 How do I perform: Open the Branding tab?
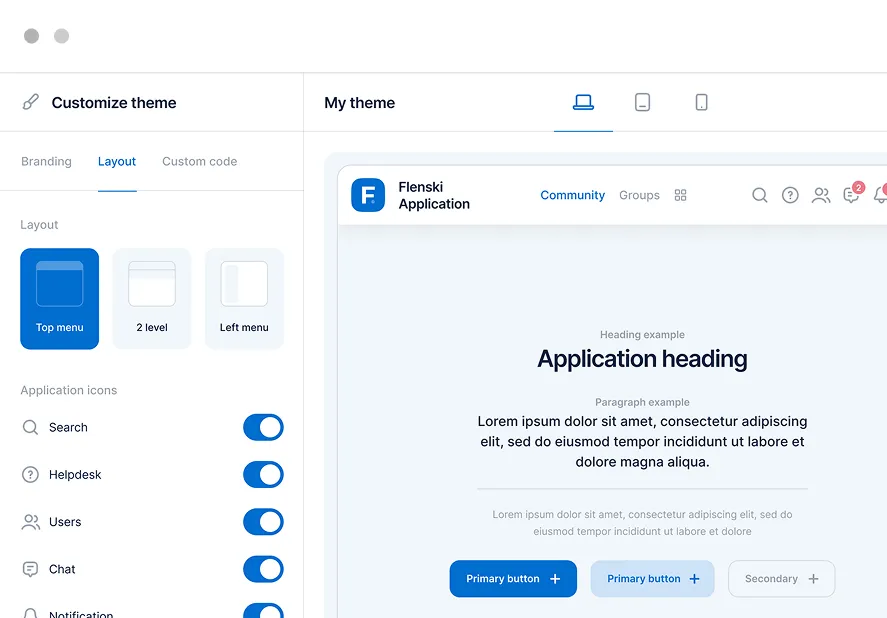(x=46, y=161)
